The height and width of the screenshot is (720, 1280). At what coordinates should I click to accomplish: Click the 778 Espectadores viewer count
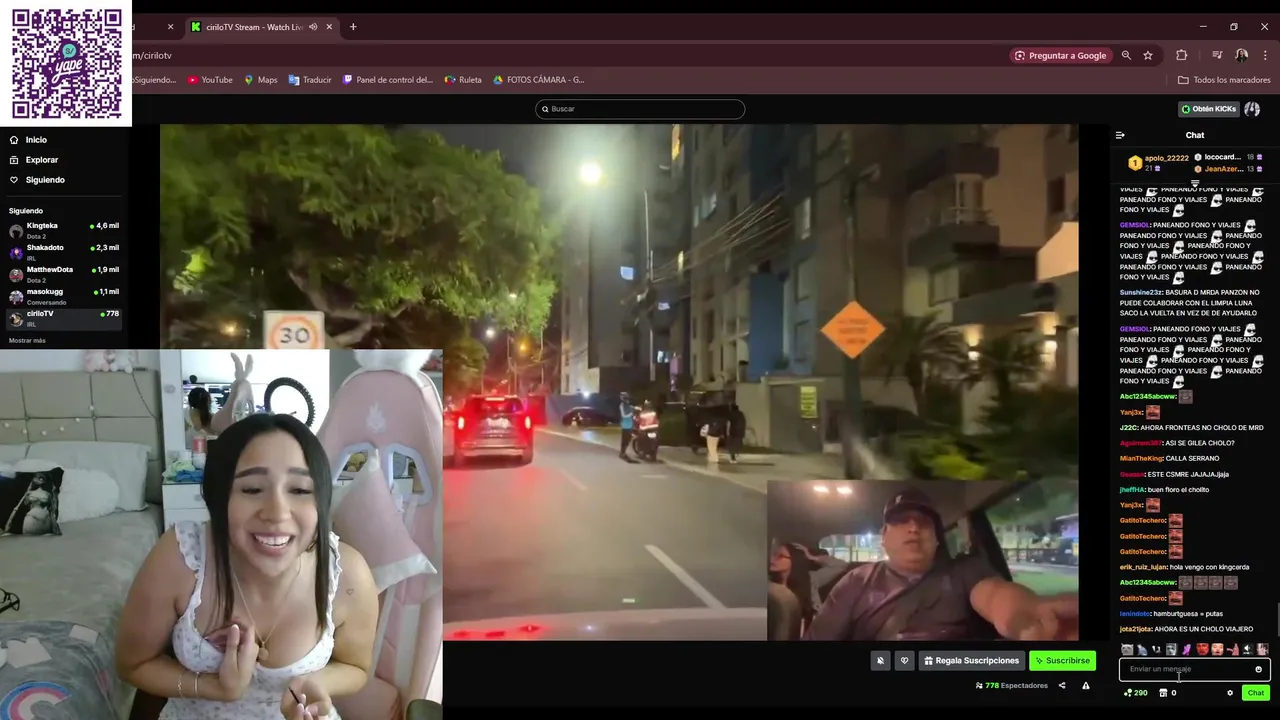[1011, 686]
